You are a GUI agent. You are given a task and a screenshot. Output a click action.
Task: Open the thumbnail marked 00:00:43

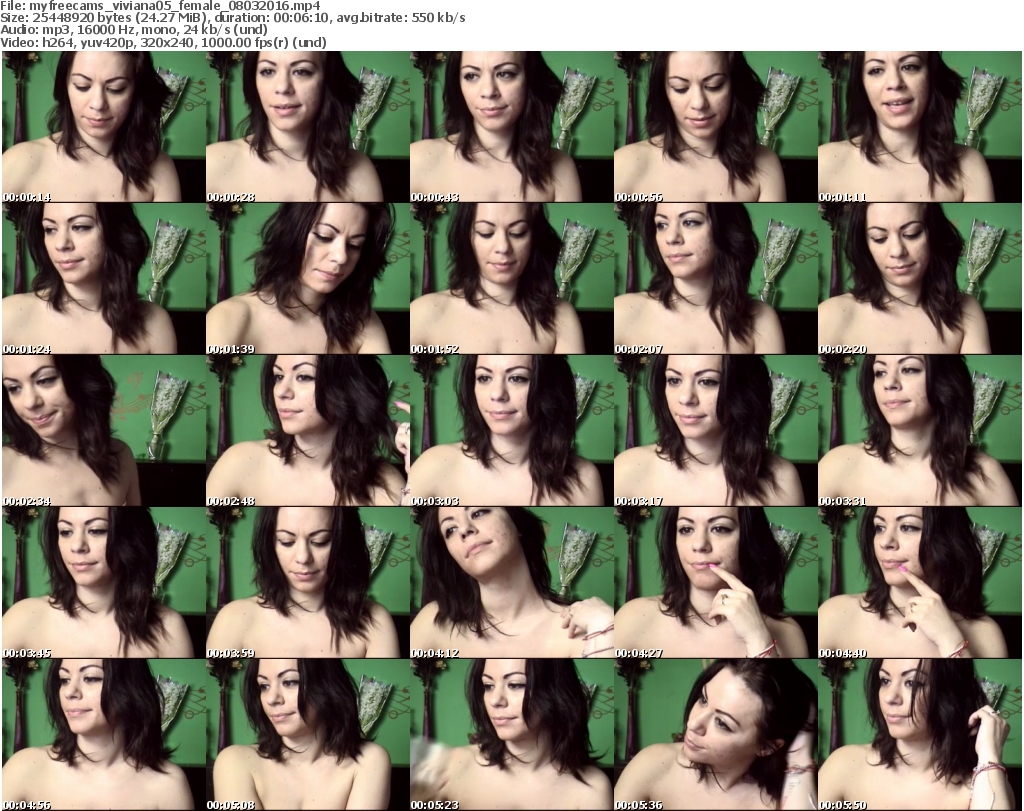click(511, 127)
